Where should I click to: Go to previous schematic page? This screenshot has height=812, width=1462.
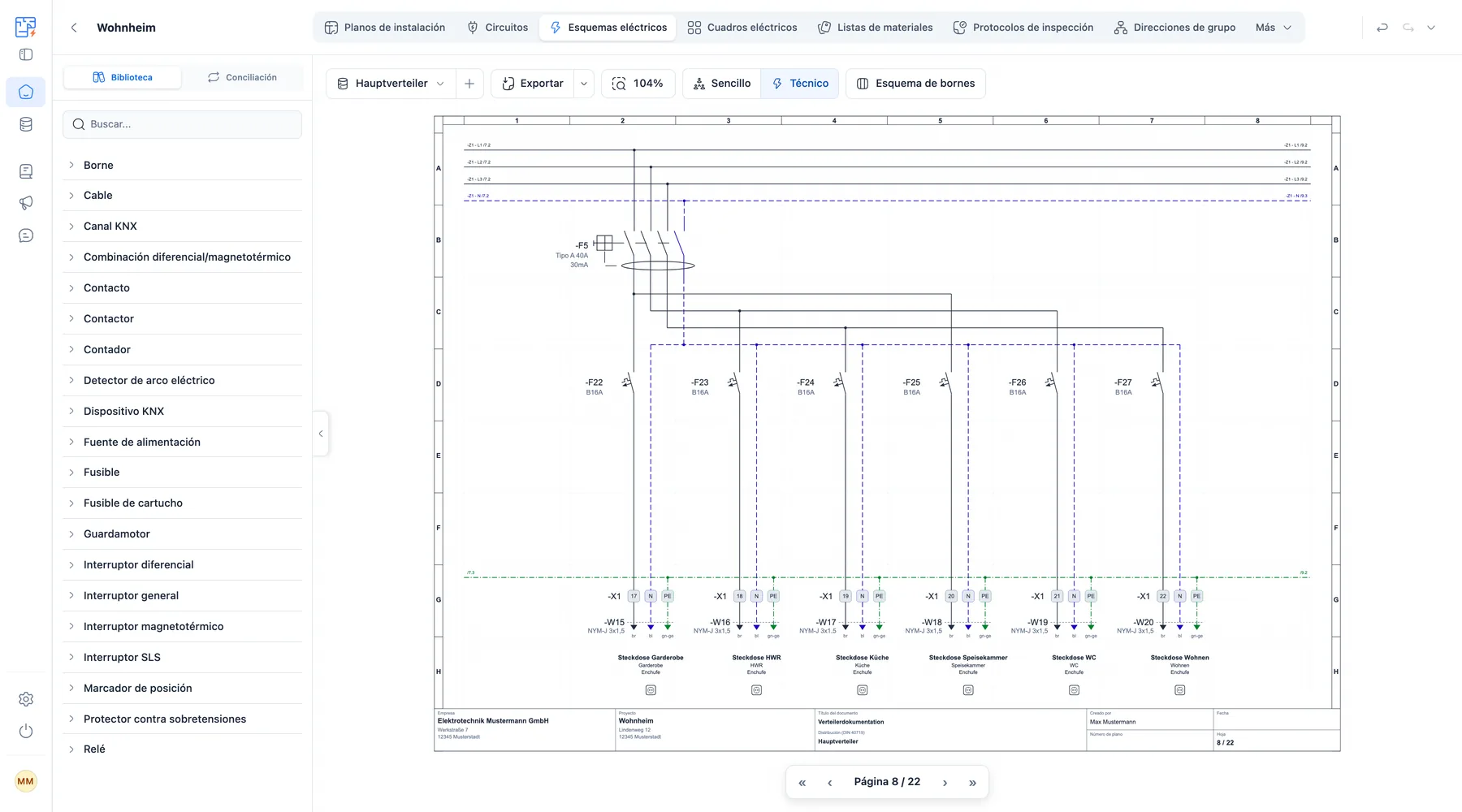point(829,783)
